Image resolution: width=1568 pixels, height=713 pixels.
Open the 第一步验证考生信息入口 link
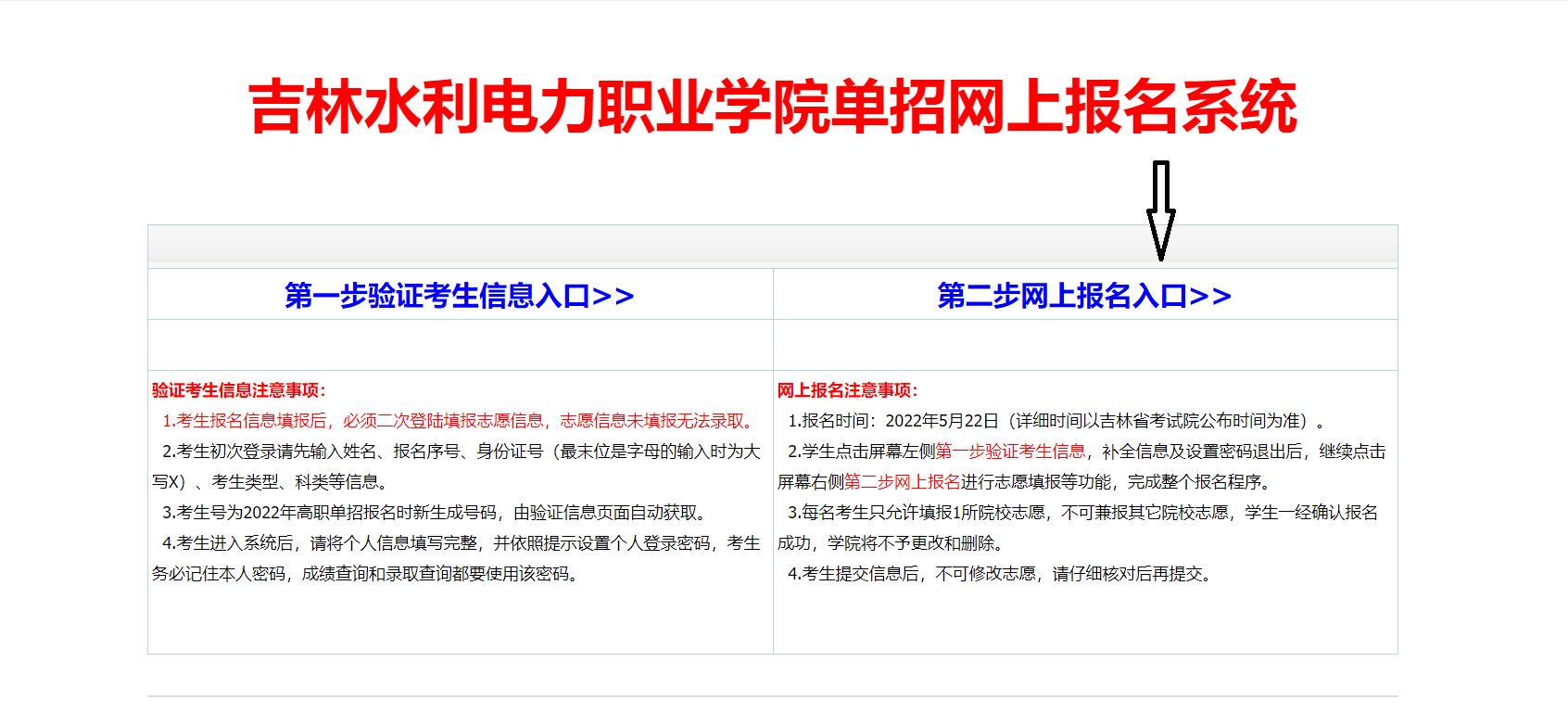pyautogui.click(x=459, y=296)
